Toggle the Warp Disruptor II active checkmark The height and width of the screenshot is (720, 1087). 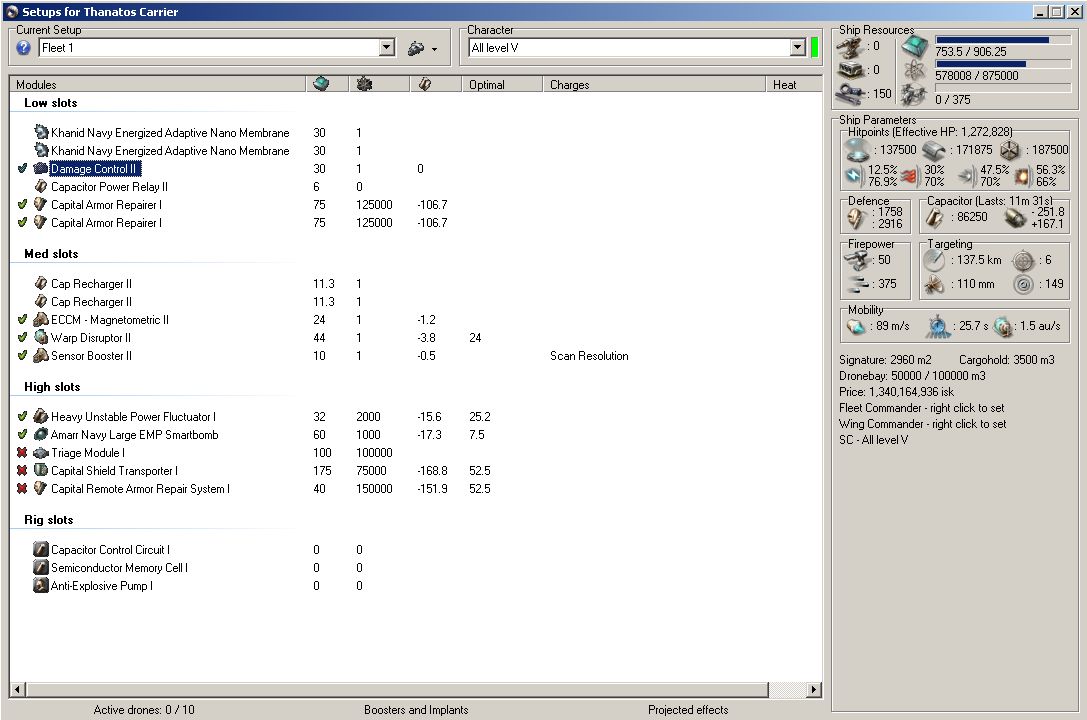point(22,337)
